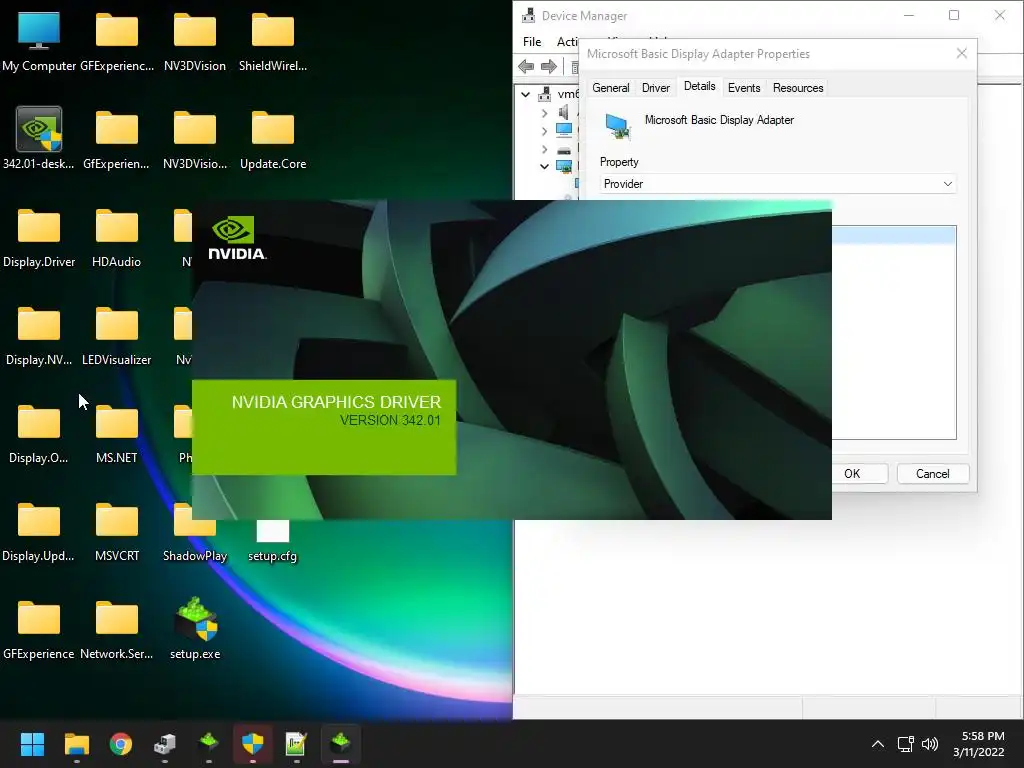Viewport: 1024px width, 768px height.
Task: Switch to the General tab
Action: point(611,88)
